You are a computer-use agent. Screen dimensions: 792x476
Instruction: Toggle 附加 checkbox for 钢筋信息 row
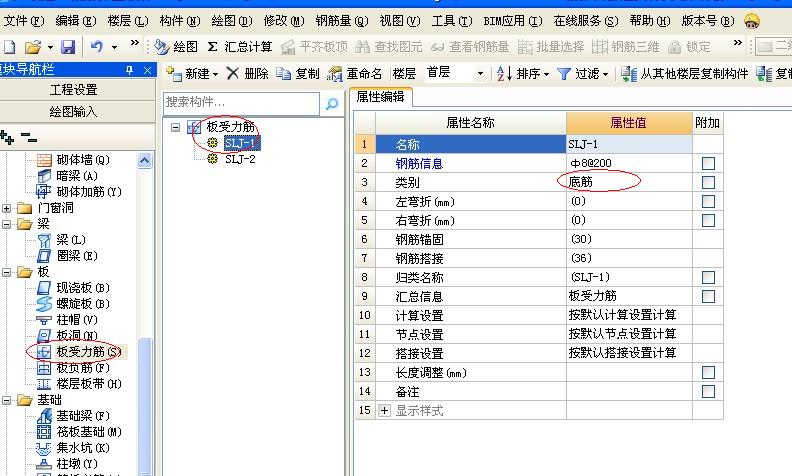tap(708, 163)
